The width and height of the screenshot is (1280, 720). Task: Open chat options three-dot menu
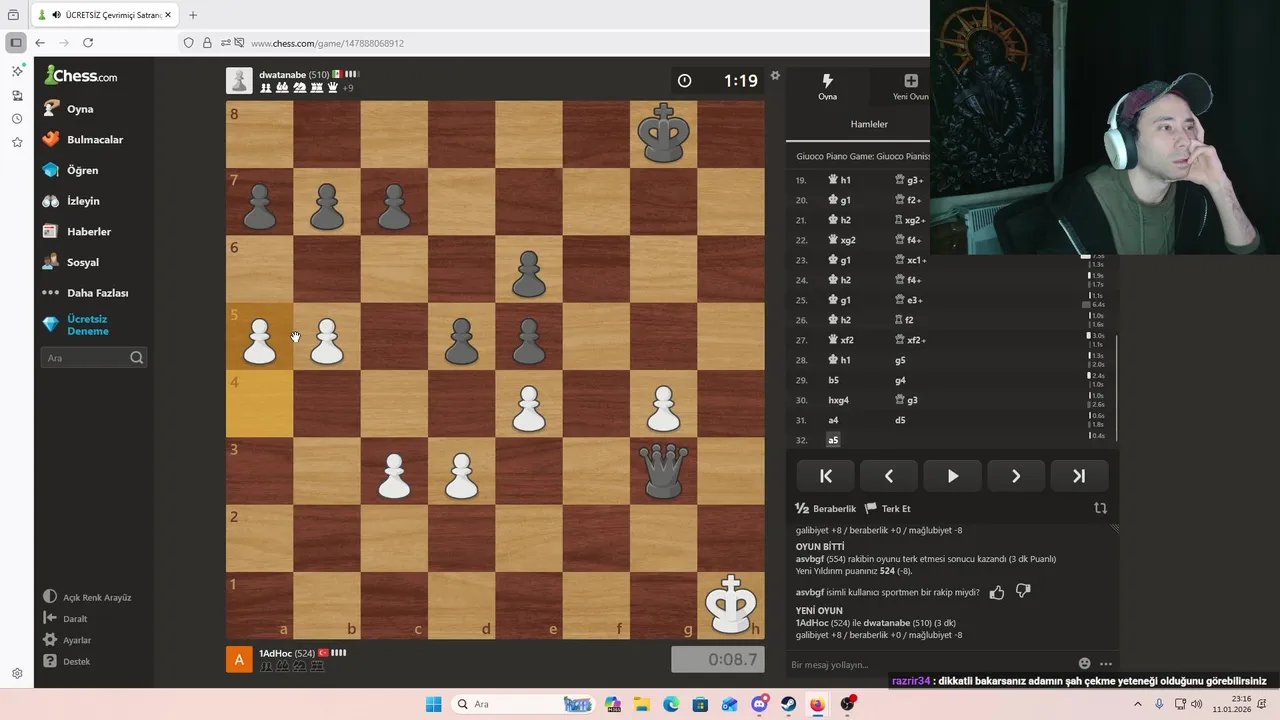1106,664
